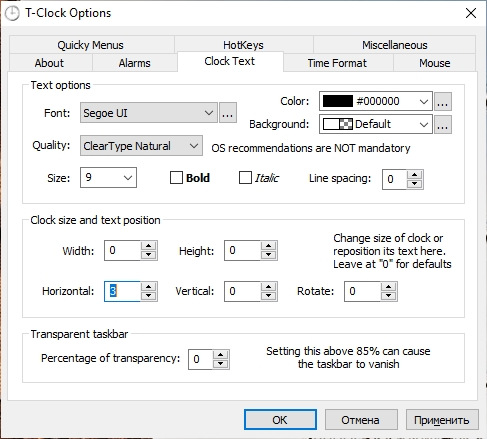
Task: Open color picker ellipsis next to Color
Action: point(442,101)
